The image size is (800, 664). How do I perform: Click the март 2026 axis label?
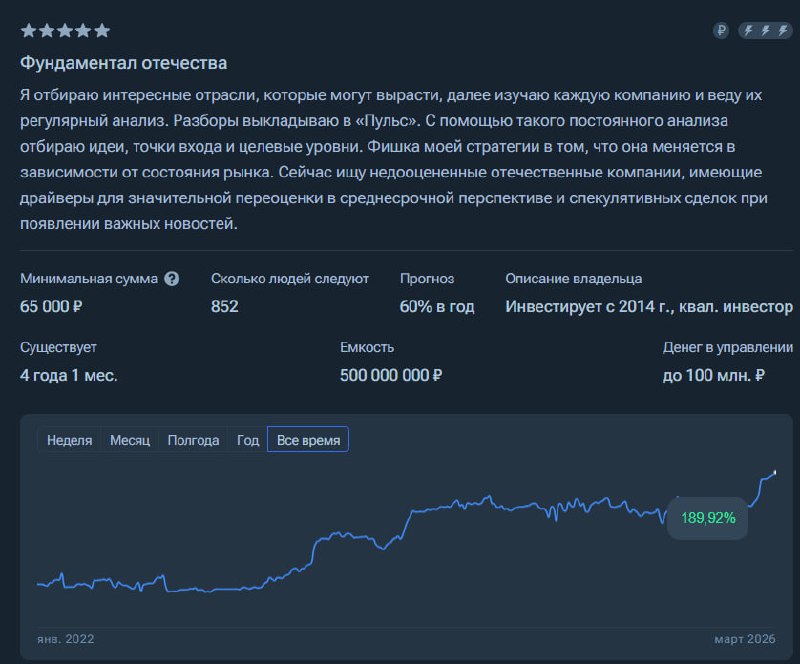(745, 637)
